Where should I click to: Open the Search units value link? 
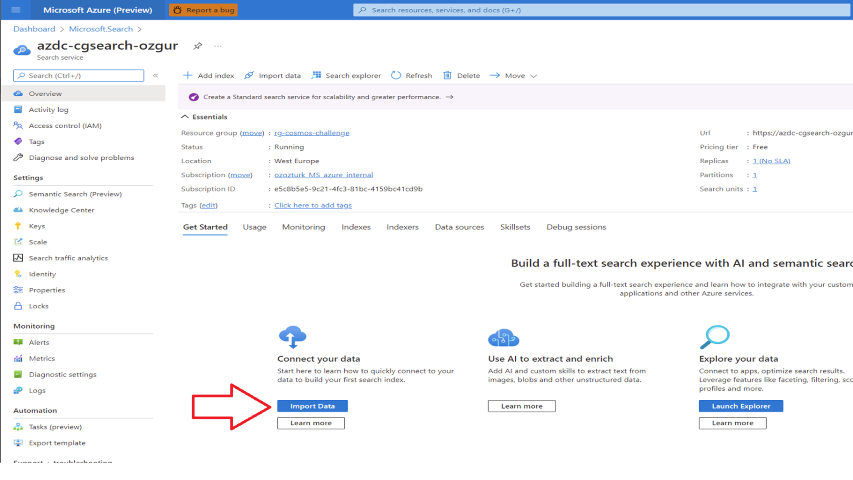click(755, 189)
